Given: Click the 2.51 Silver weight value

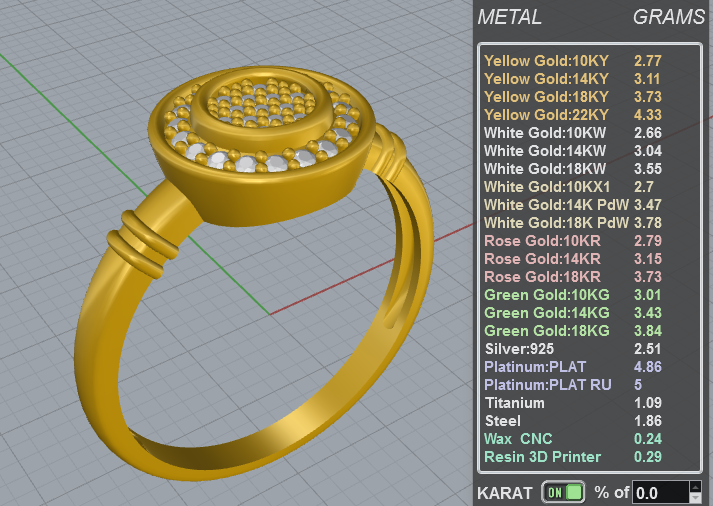Looking at the screenshot, I should [648, 349].
